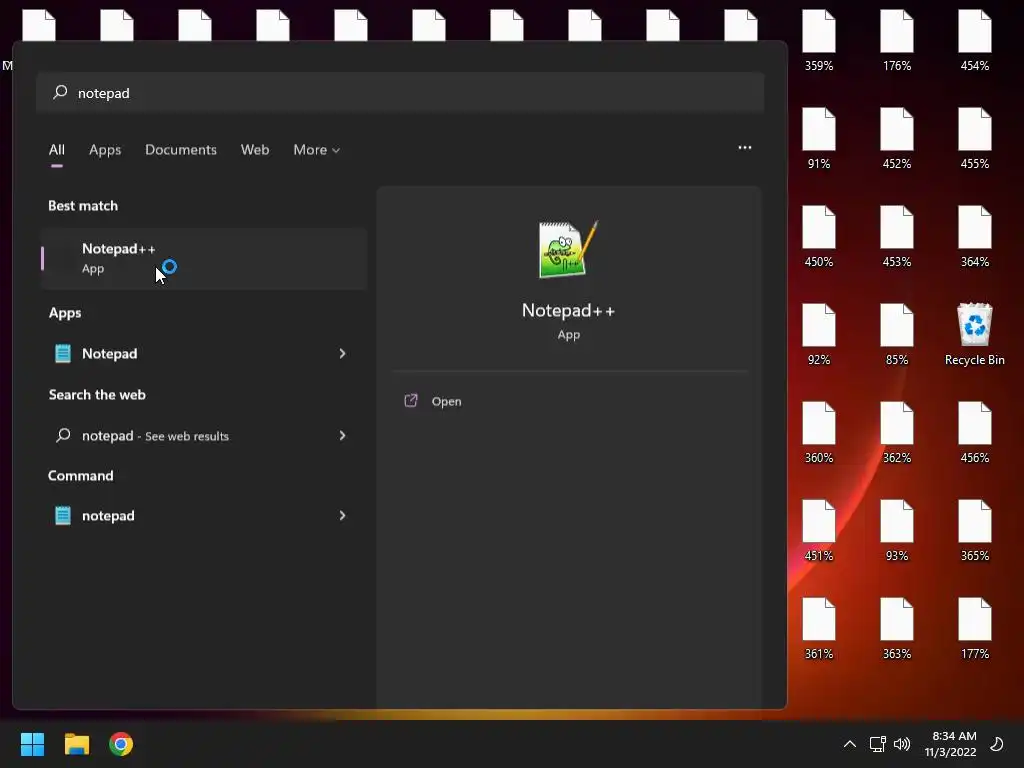Select desktop file named 453%
The width and height of the screenshot is (1024, 768).
(897, 236)
